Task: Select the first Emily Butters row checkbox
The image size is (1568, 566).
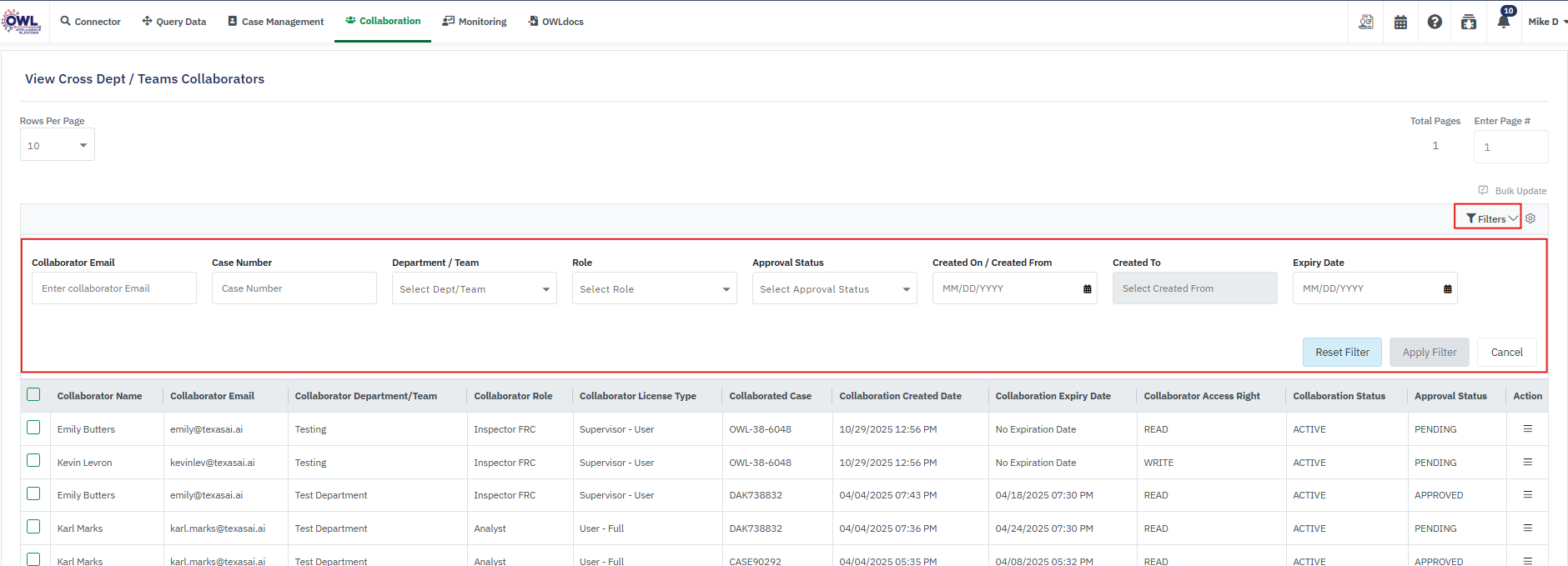Action: click(33, 428)
